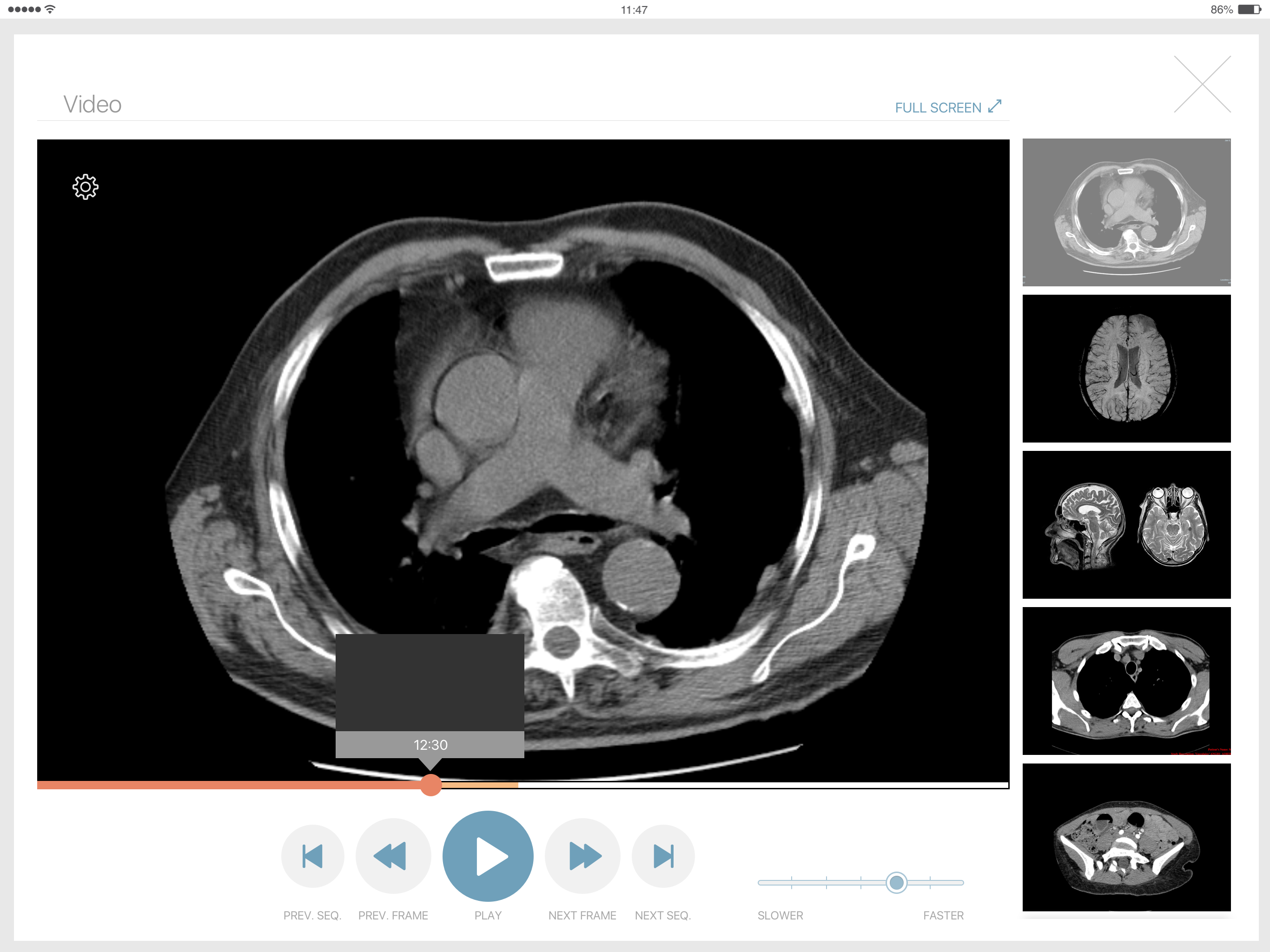Click the Full Screen expand arrow icon

coord(994,107)
